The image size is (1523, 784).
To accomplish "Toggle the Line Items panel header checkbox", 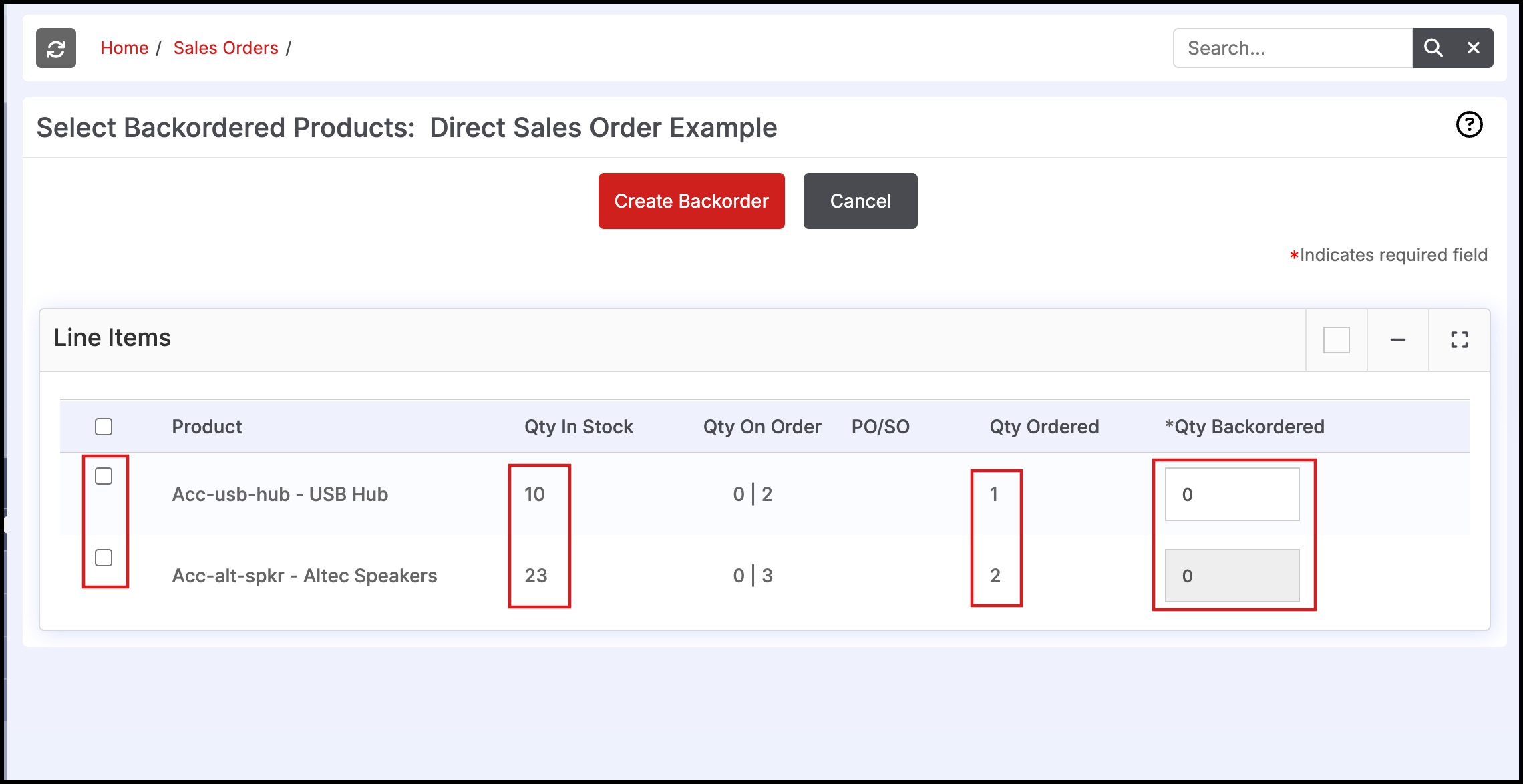I will pyautogui.click(x=1337, y=340).
